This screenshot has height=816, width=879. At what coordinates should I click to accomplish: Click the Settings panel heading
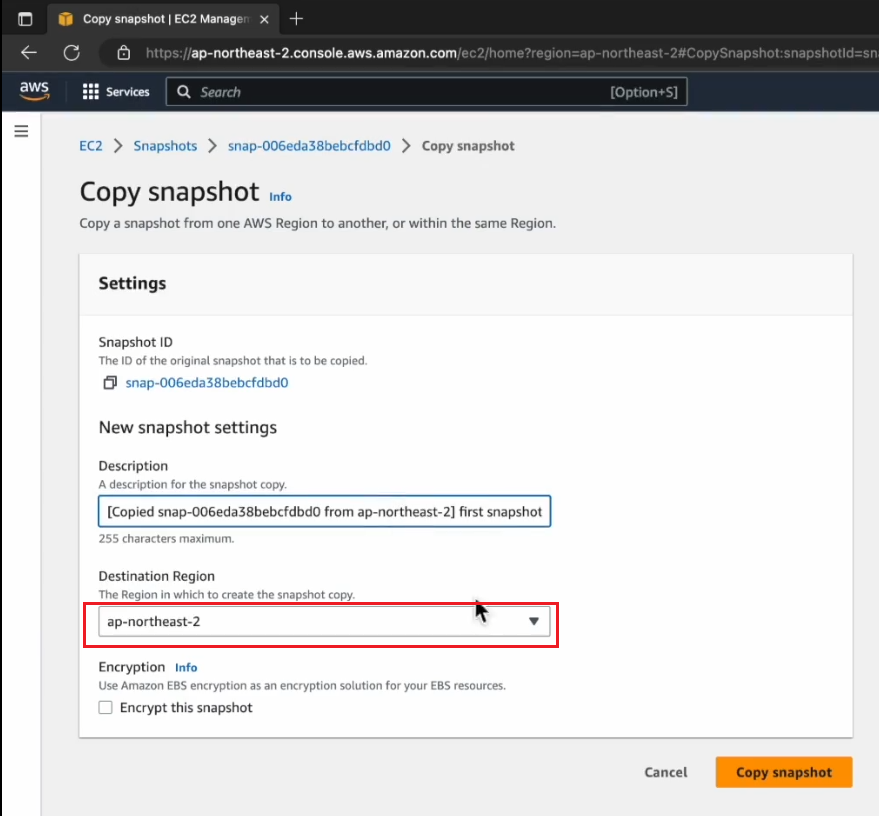coord(132,284)
